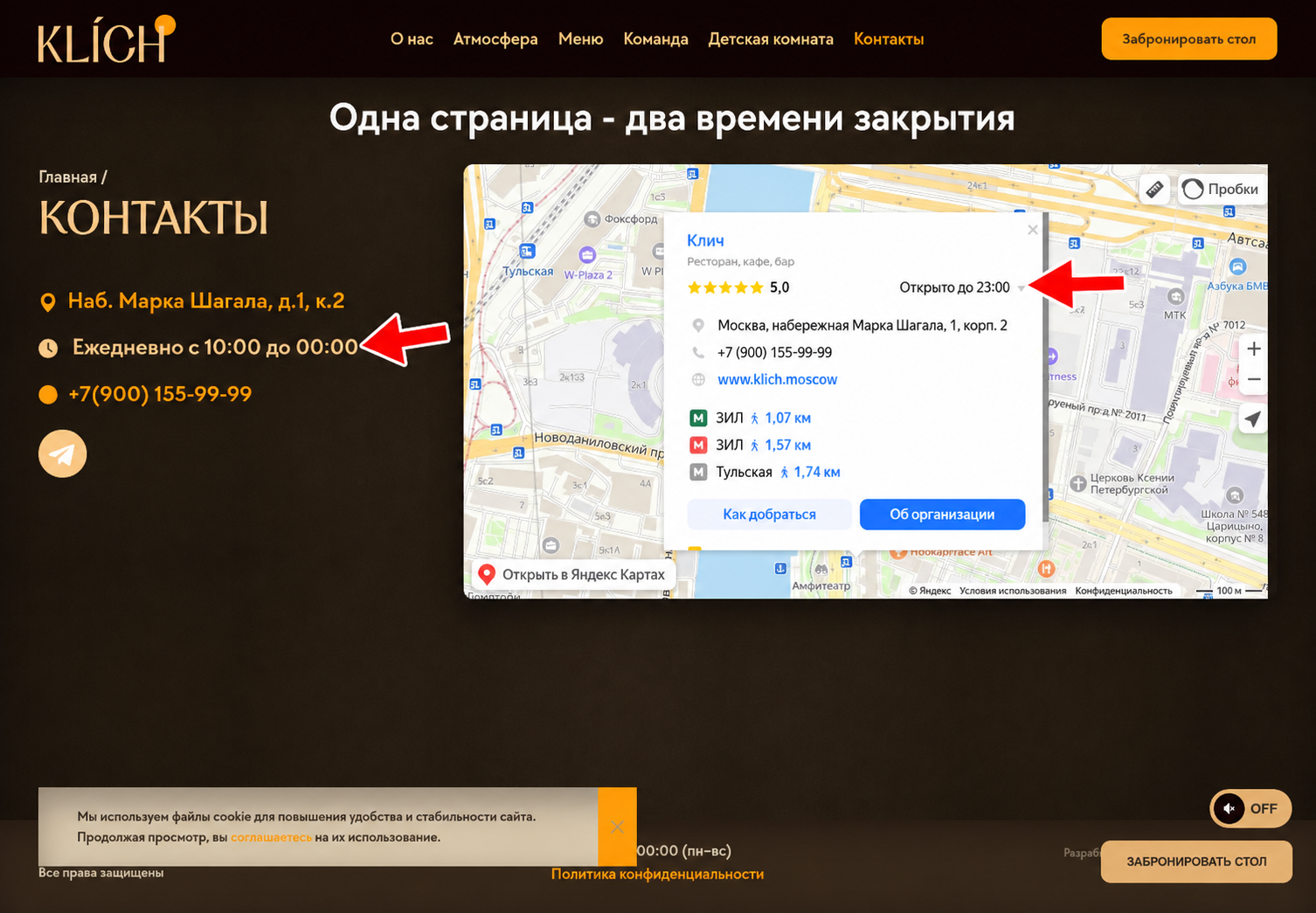Click the popup address Москва, набережная Марка Шагала
Viewport: 1316px width, 913px height.
(x=862, y=326)
